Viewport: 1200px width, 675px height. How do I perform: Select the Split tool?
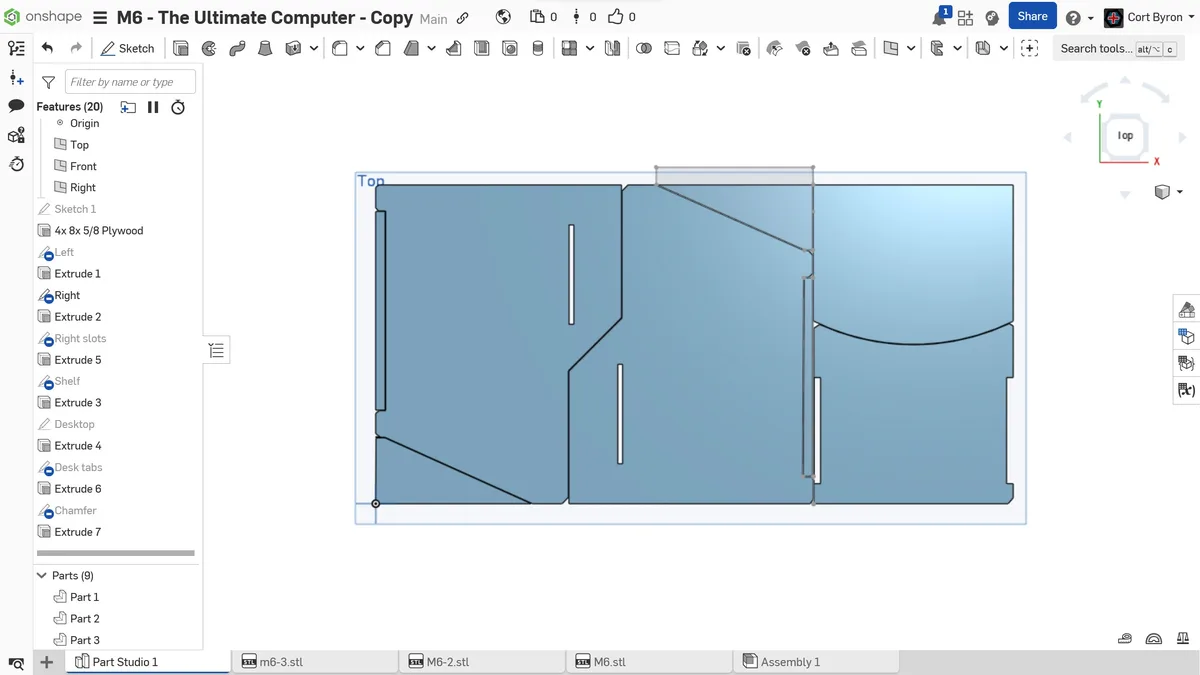tap(672, 48)
